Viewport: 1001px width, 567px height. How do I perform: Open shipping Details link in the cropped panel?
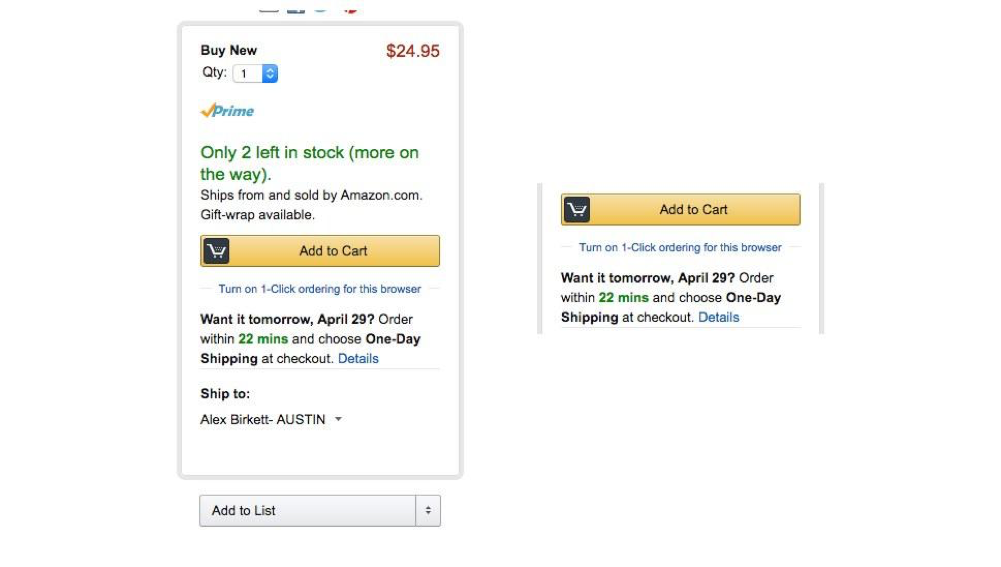pos(719,317)
